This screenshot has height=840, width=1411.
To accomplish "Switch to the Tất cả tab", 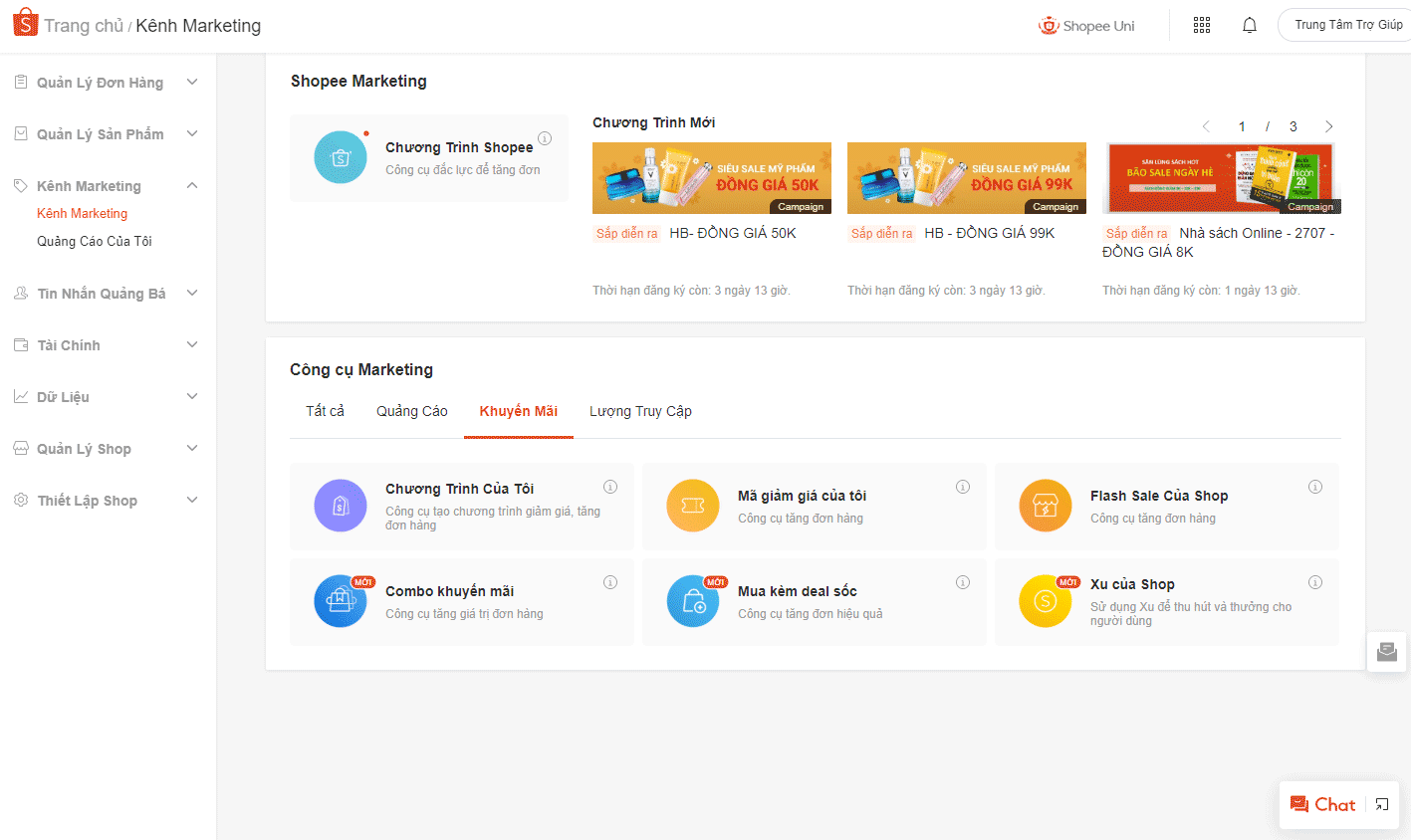I will (325, 411).
